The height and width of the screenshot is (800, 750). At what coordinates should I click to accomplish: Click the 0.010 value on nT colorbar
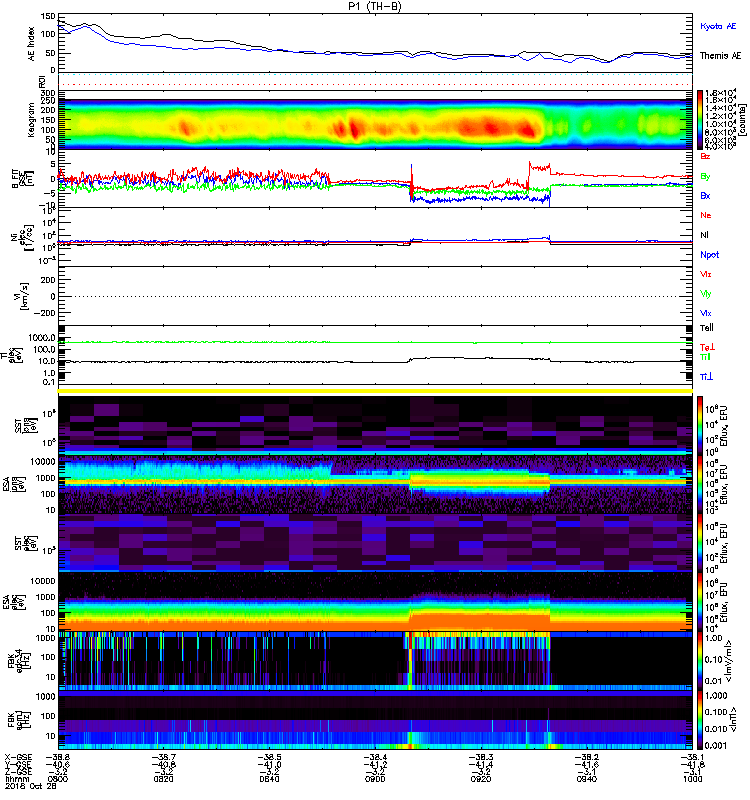point(715,729)
